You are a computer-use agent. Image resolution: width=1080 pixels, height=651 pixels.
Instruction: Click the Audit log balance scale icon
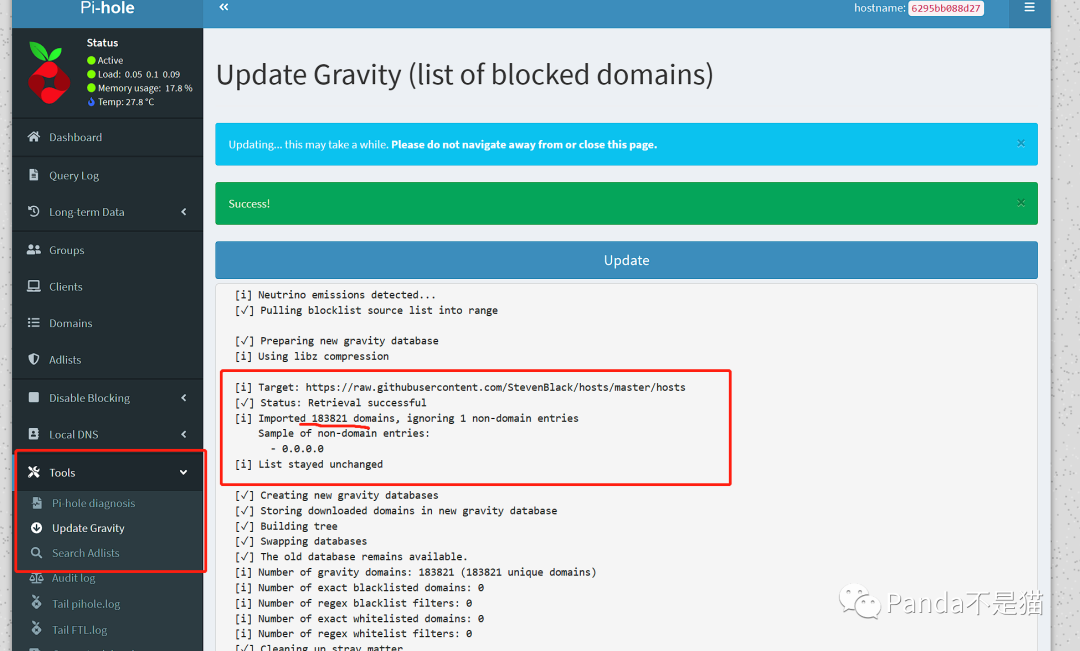click(x=37, y=578)
